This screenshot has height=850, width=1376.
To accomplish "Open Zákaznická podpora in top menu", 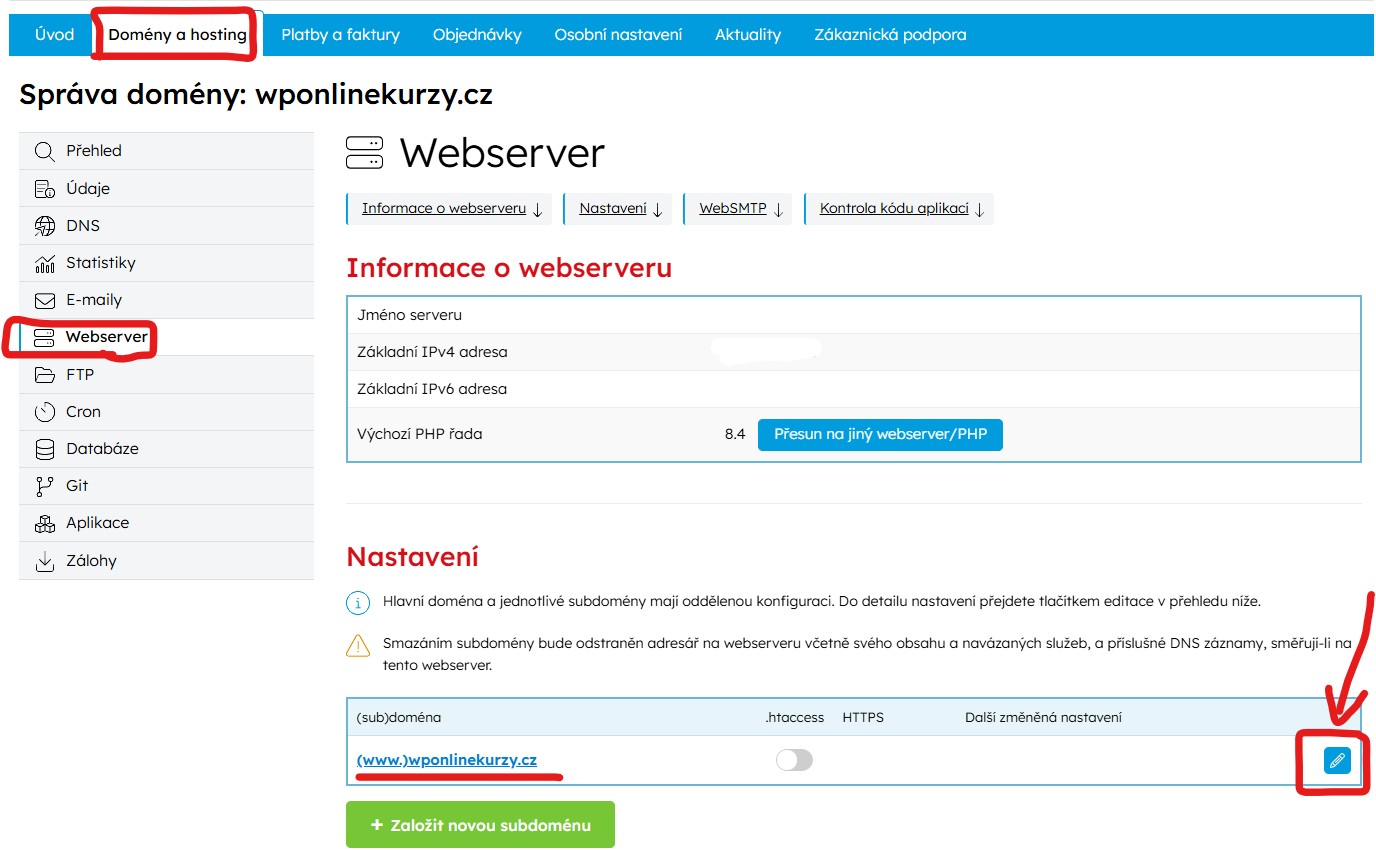I will click(x=890, y=35).
